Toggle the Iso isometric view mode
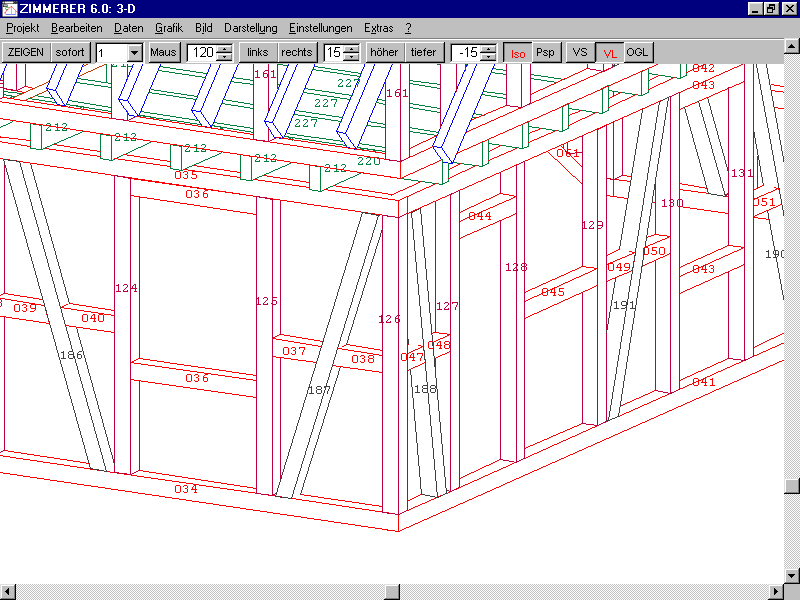The width and height of the screenshot is (800, 600). 517,53
